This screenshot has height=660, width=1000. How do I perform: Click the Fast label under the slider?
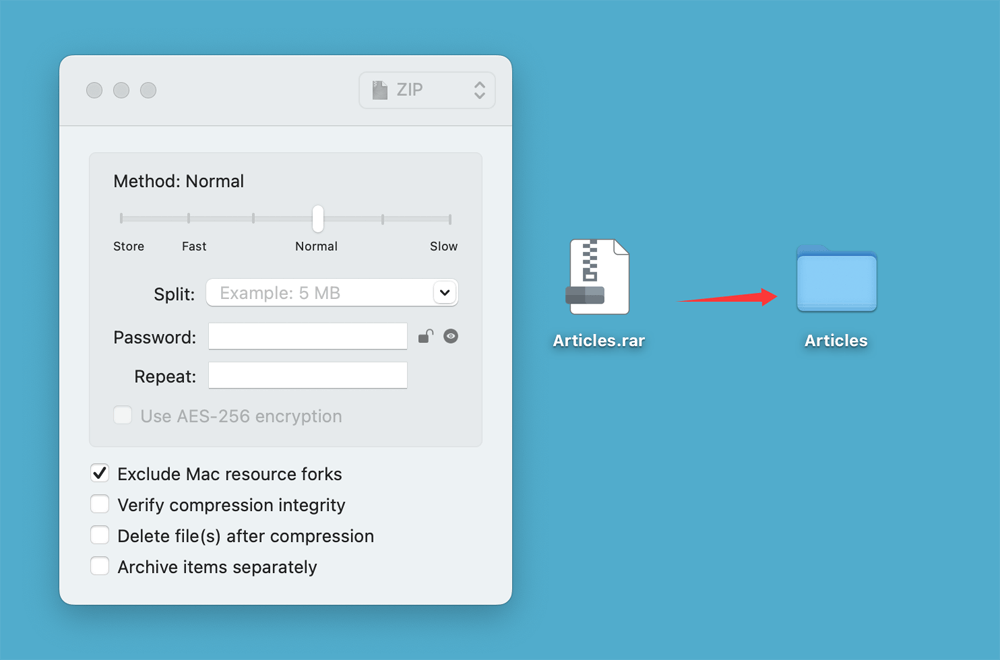[194, 246]
